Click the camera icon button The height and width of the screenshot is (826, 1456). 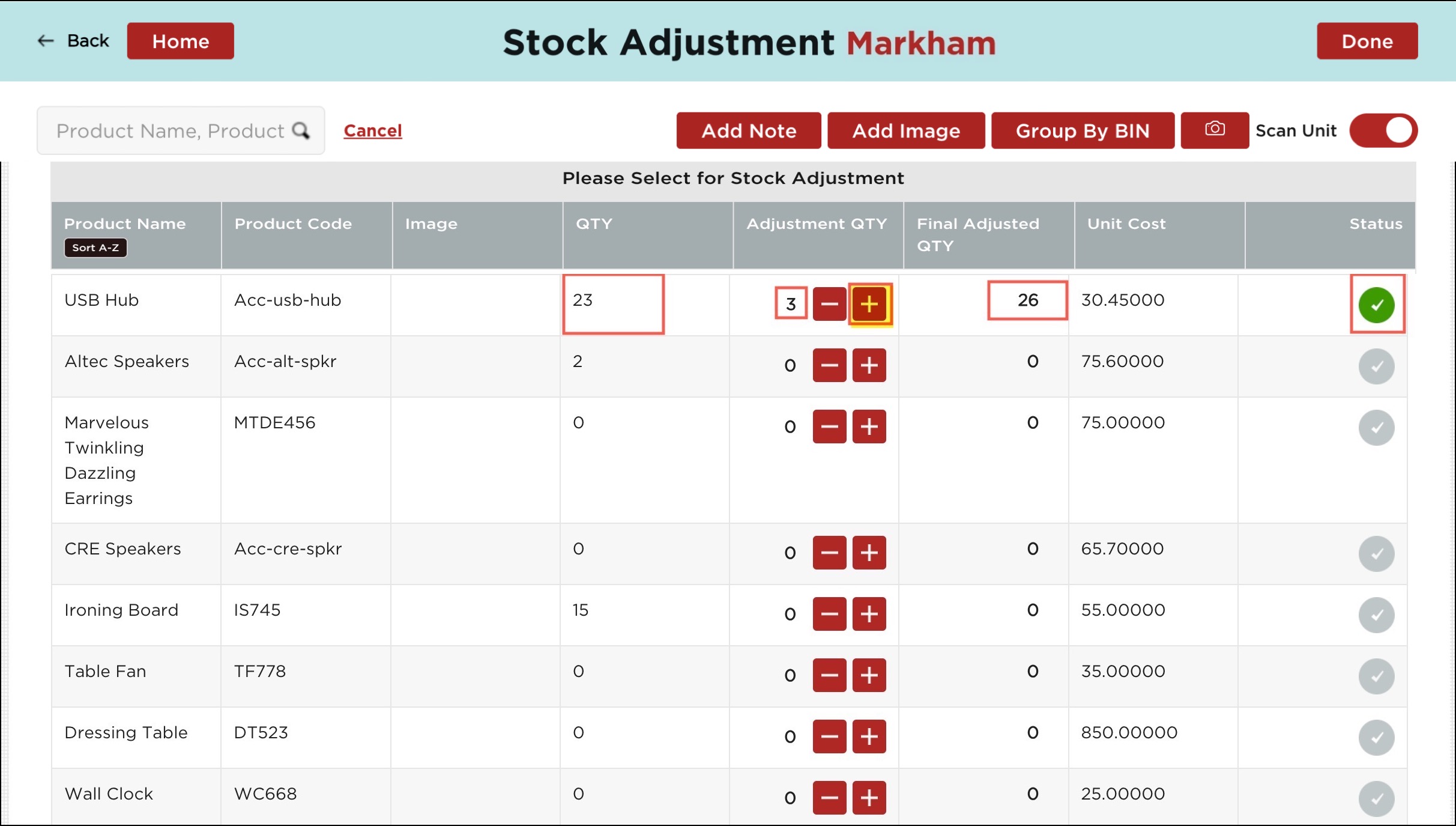pos(1214,130)
